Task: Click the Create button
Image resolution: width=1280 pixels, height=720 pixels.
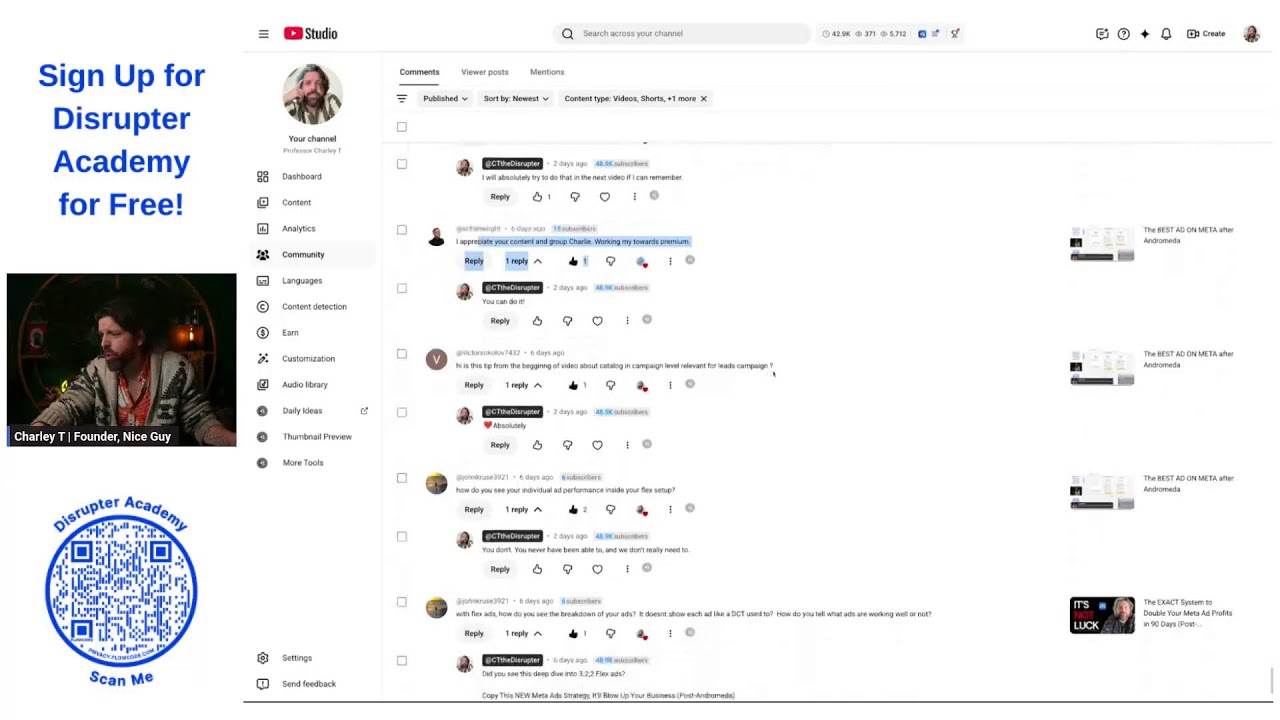Action: pyautogui.click(x=1206, y=34)
